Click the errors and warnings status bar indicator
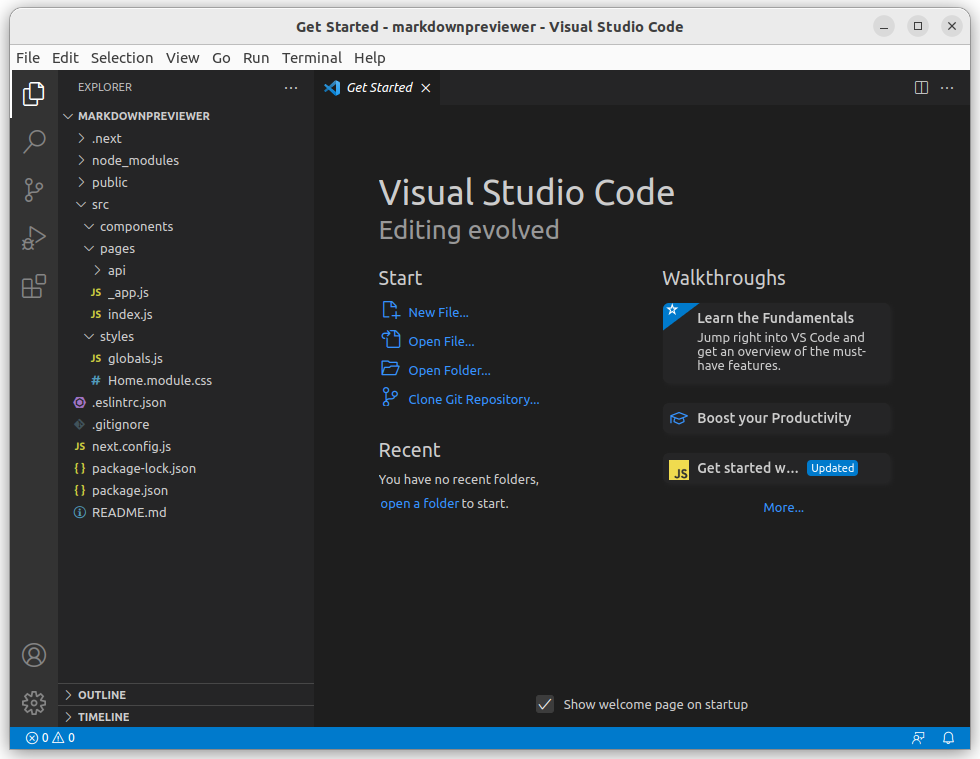The image size is (980, 759). coord(50,738)
